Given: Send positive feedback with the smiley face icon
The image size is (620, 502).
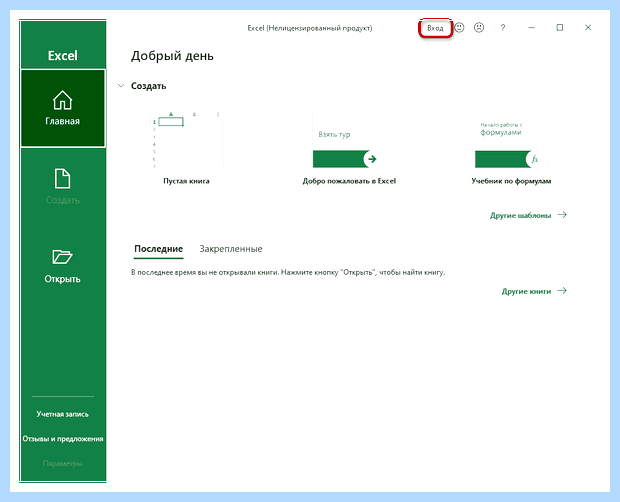Looking at the screenshot, I should (459, 28).
